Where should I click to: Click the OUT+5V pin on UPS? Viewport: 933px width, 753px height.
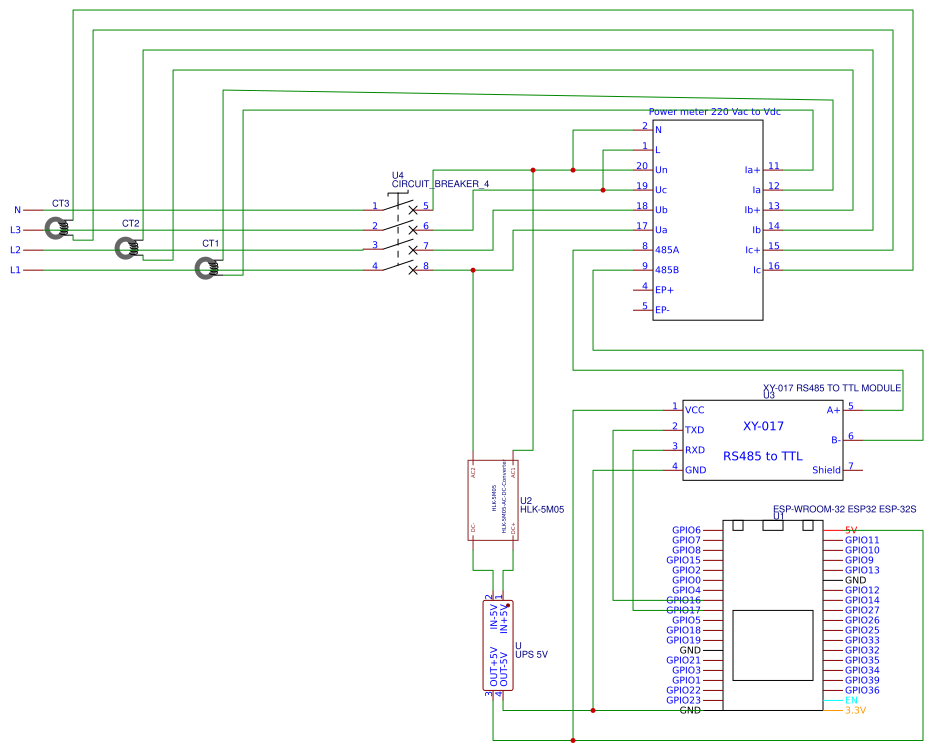click(x=493, y=667)
